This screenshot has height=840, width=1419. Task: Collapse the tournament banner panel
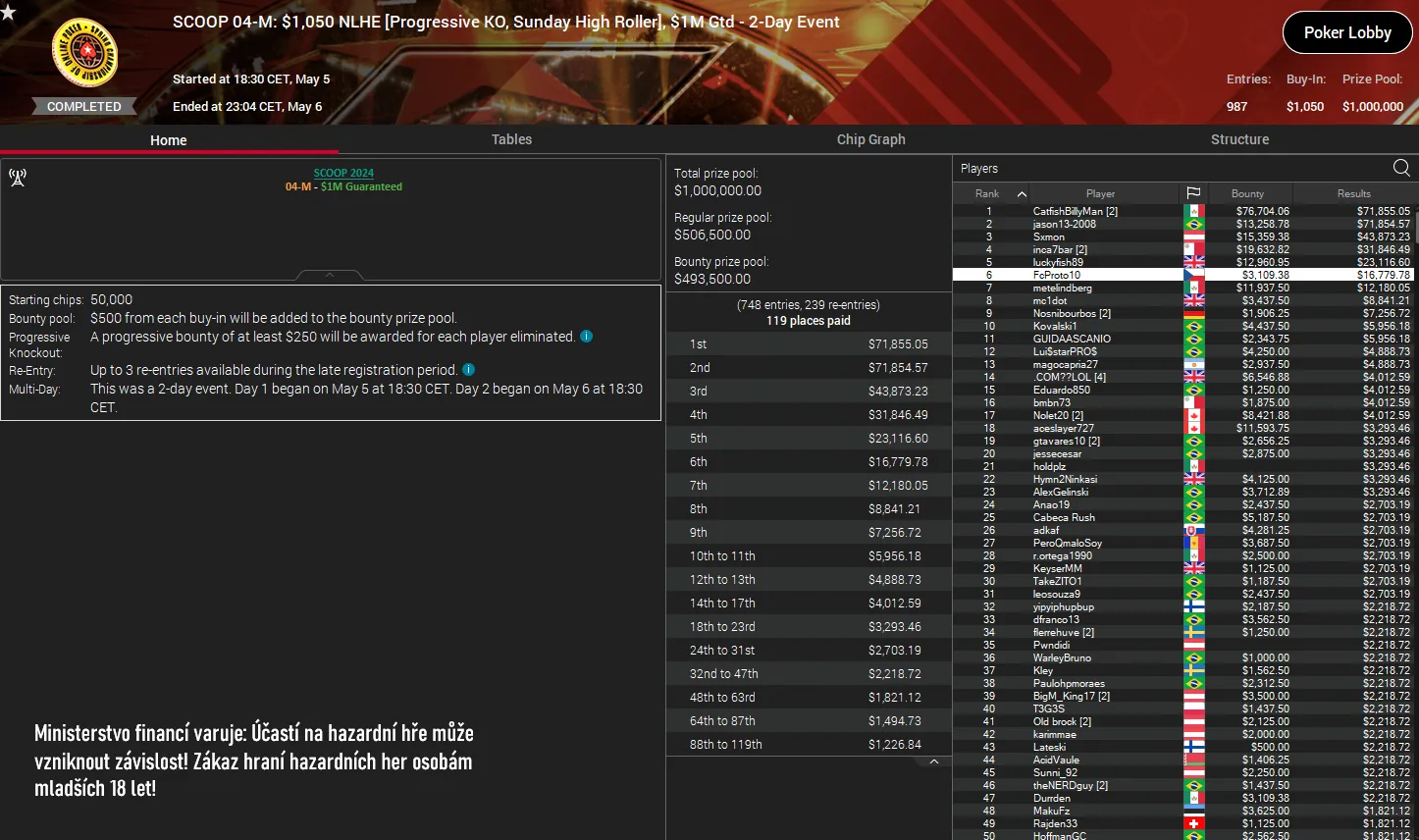point(330,276)
